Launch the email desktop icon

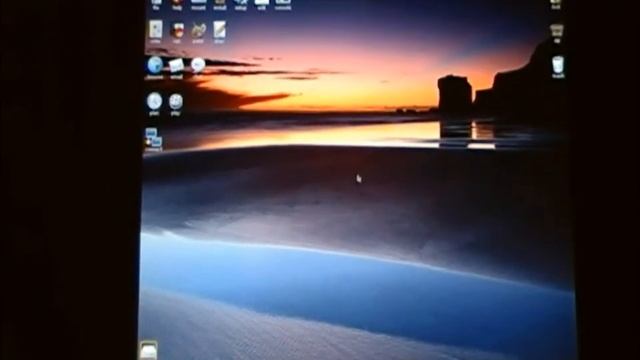176,67
